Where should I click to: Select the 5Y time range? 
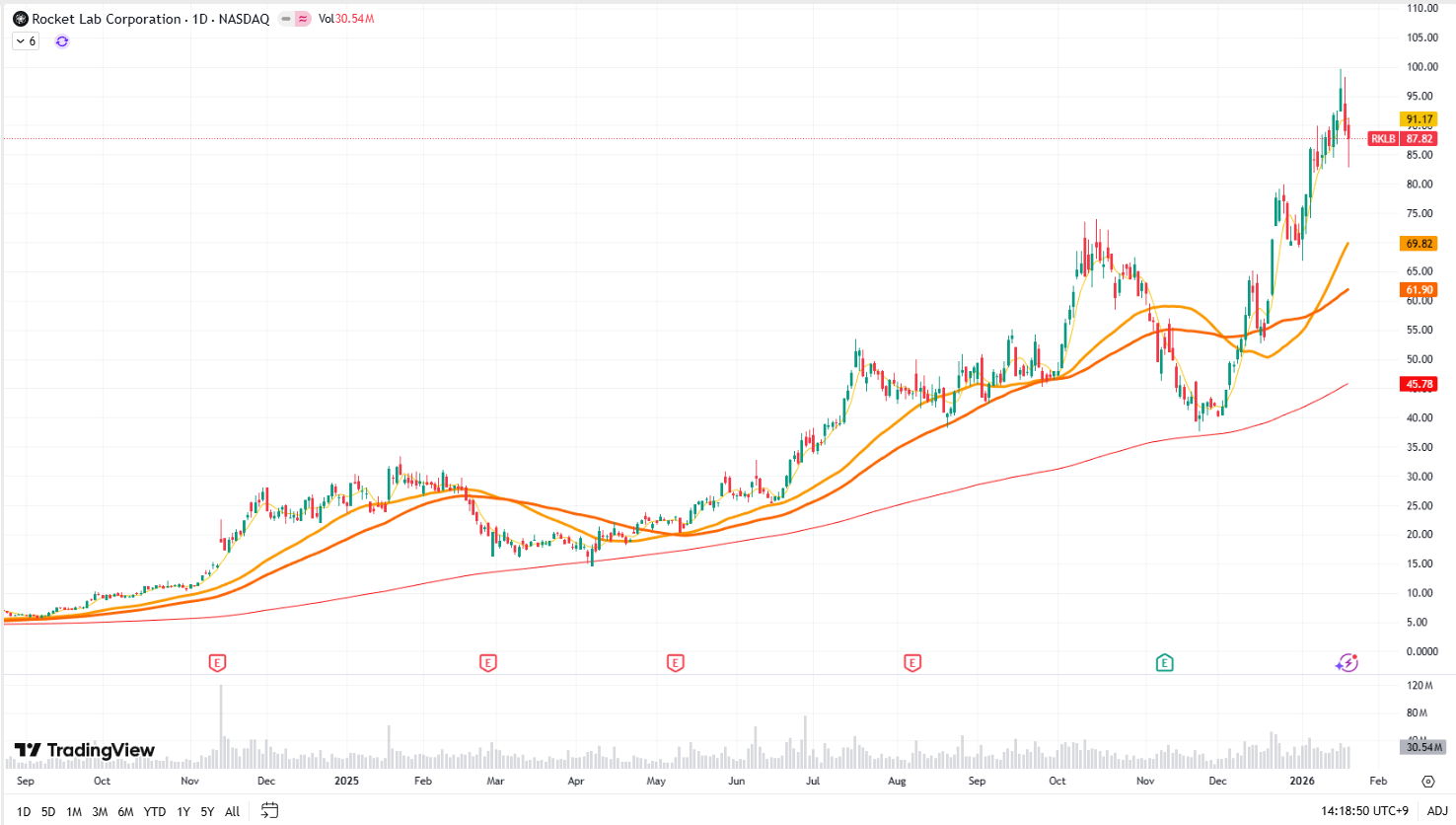(x=207, y=812)
